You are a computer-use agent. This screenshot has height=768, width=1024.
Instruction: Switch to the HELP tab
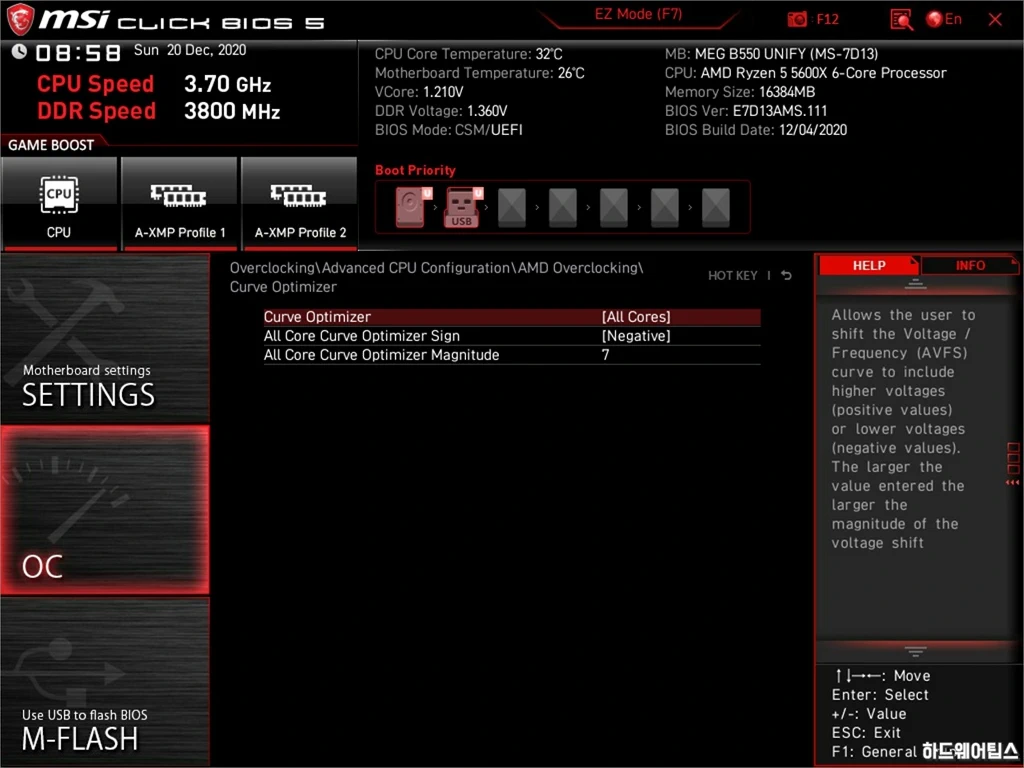869,265
